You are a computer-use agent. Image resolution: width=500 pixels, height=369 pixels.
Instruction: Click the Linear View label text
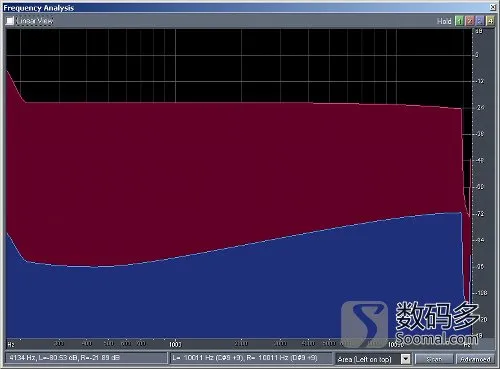pos(35,21)
